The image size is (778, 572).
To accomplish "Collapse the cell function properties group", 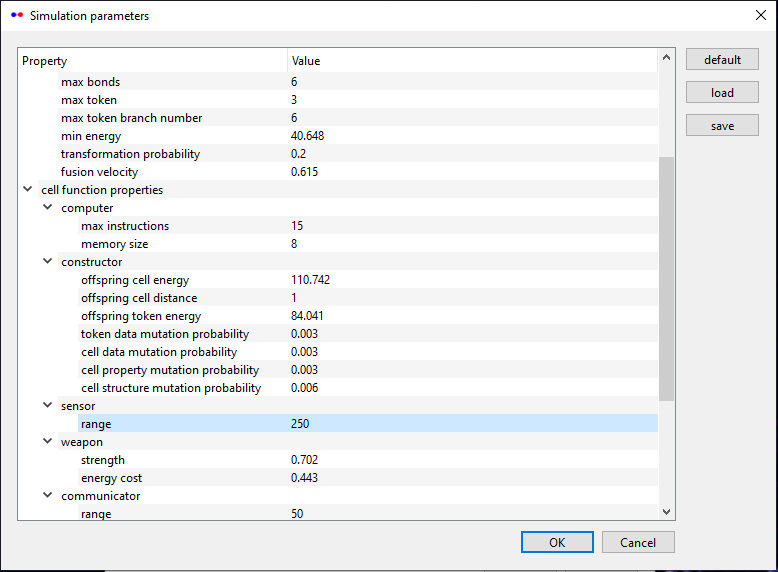I will point(27,190).
